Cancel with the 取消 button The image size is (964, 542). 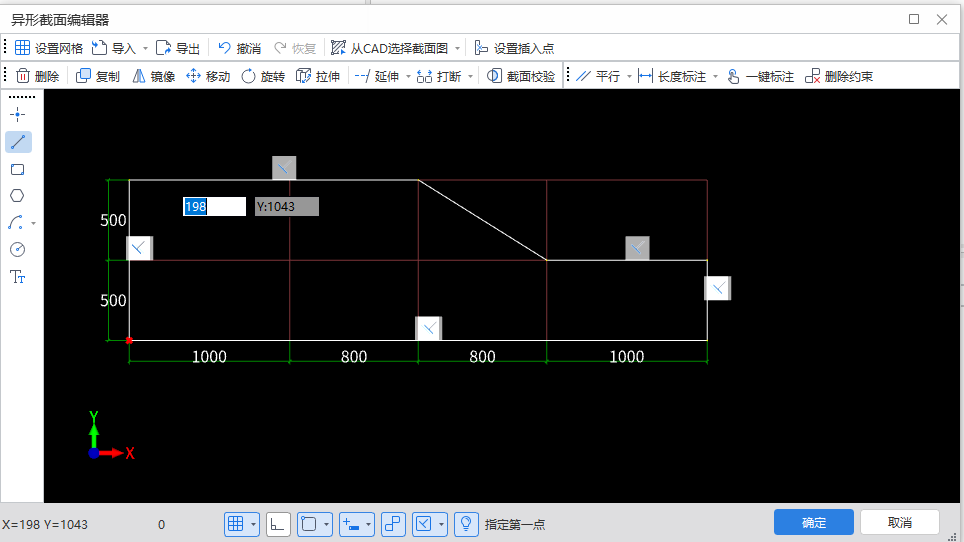click(899, 522)
